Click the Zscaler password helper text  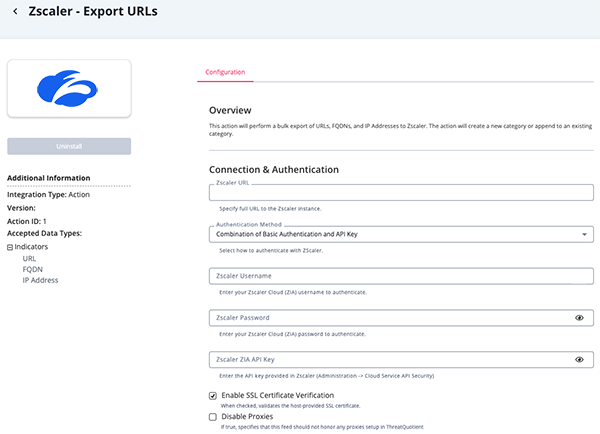(292, 334)
